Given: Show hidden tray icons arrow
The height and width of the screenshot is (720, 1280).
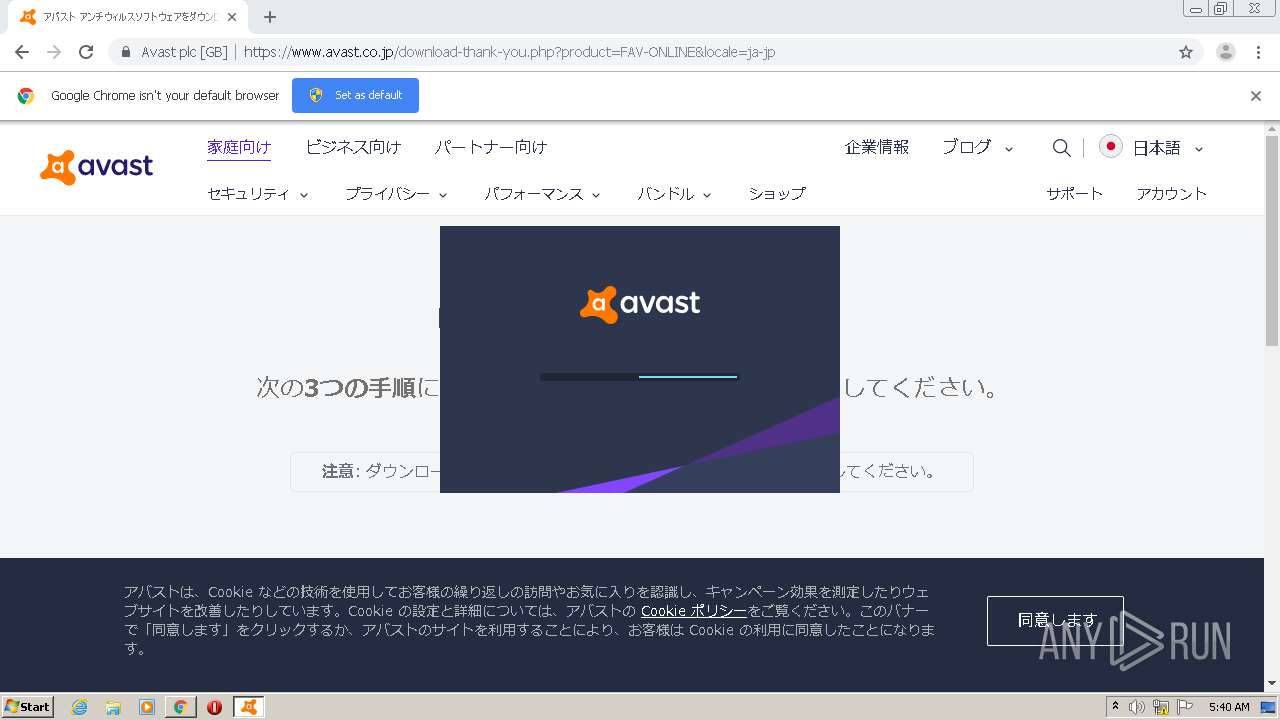Looking at the screenshot, I should (1116, 707).
